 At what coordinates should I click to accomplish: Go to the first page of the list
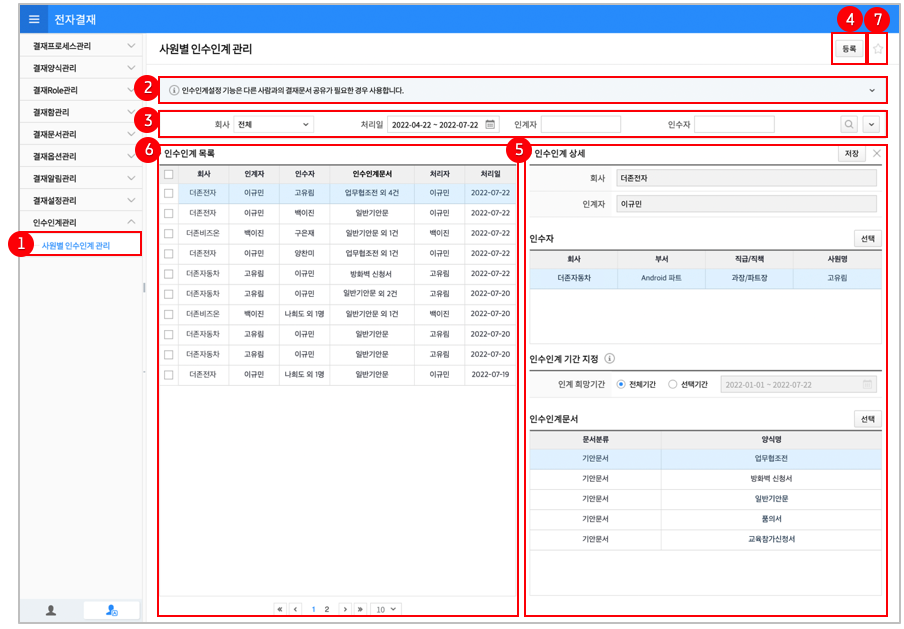(280, 609)
